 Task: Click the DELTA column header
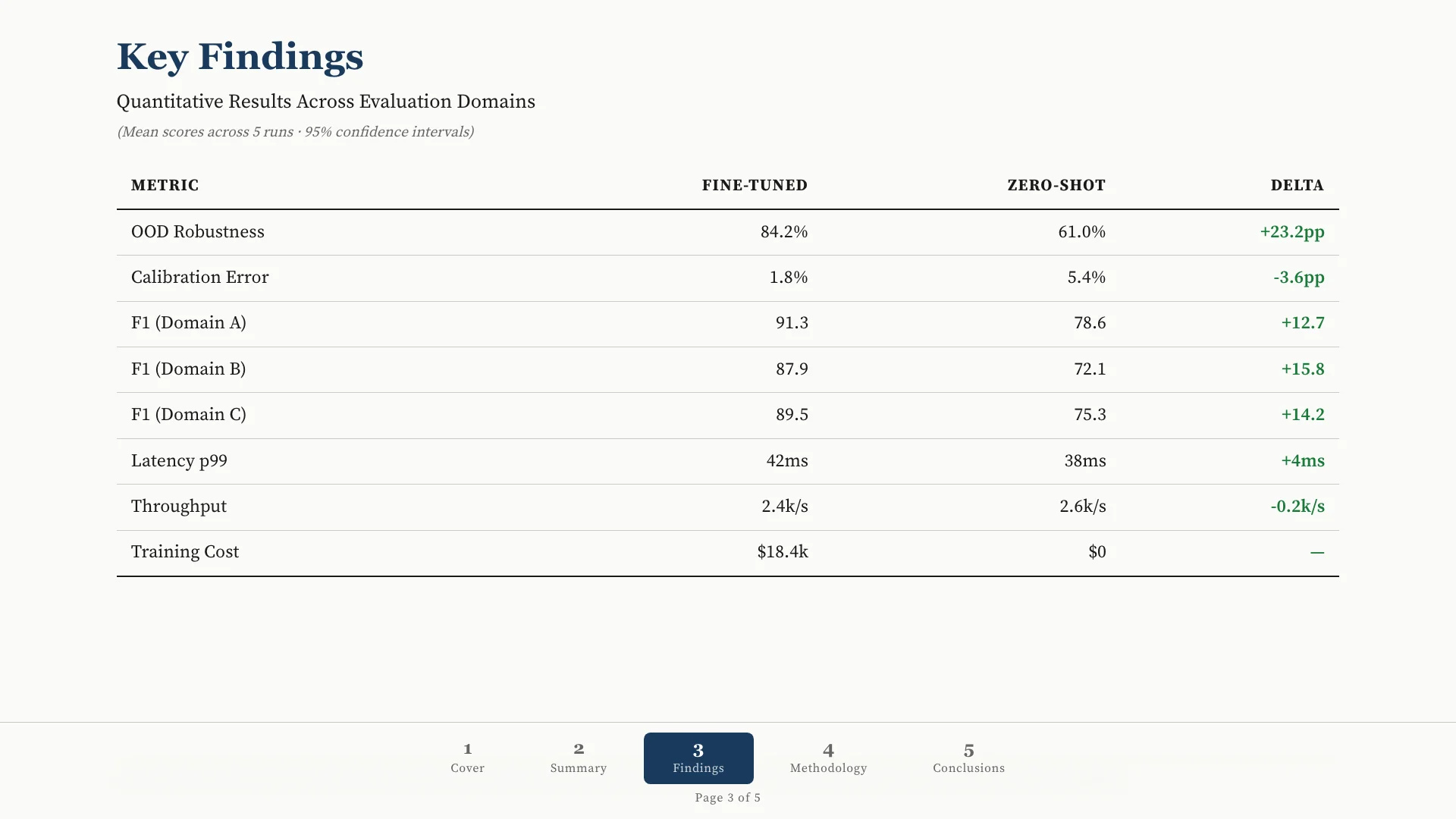pyautogui.click(x=1298, y=186)
